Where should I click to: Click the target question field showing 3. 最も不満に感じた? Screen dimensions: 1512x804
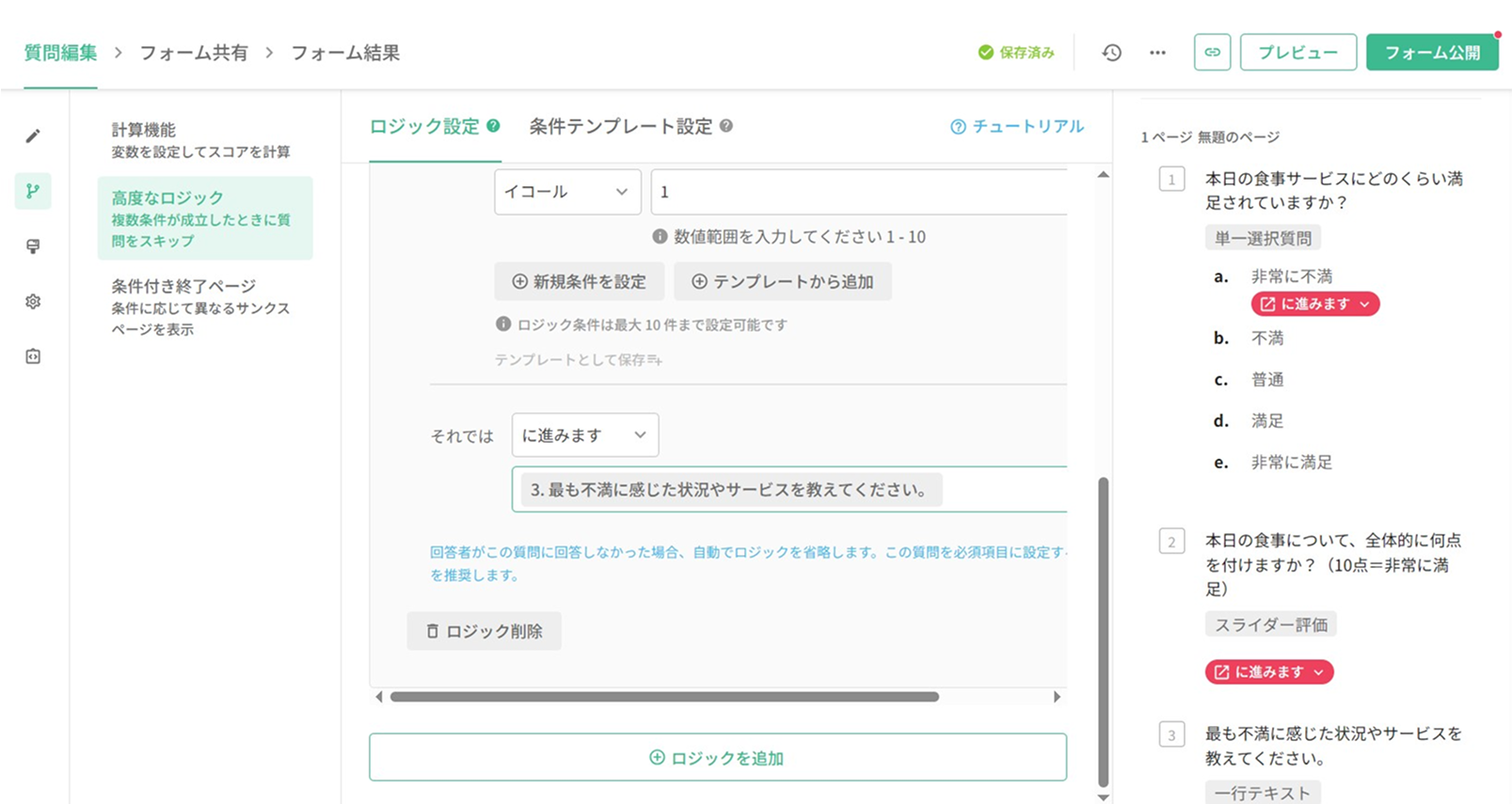789,489
